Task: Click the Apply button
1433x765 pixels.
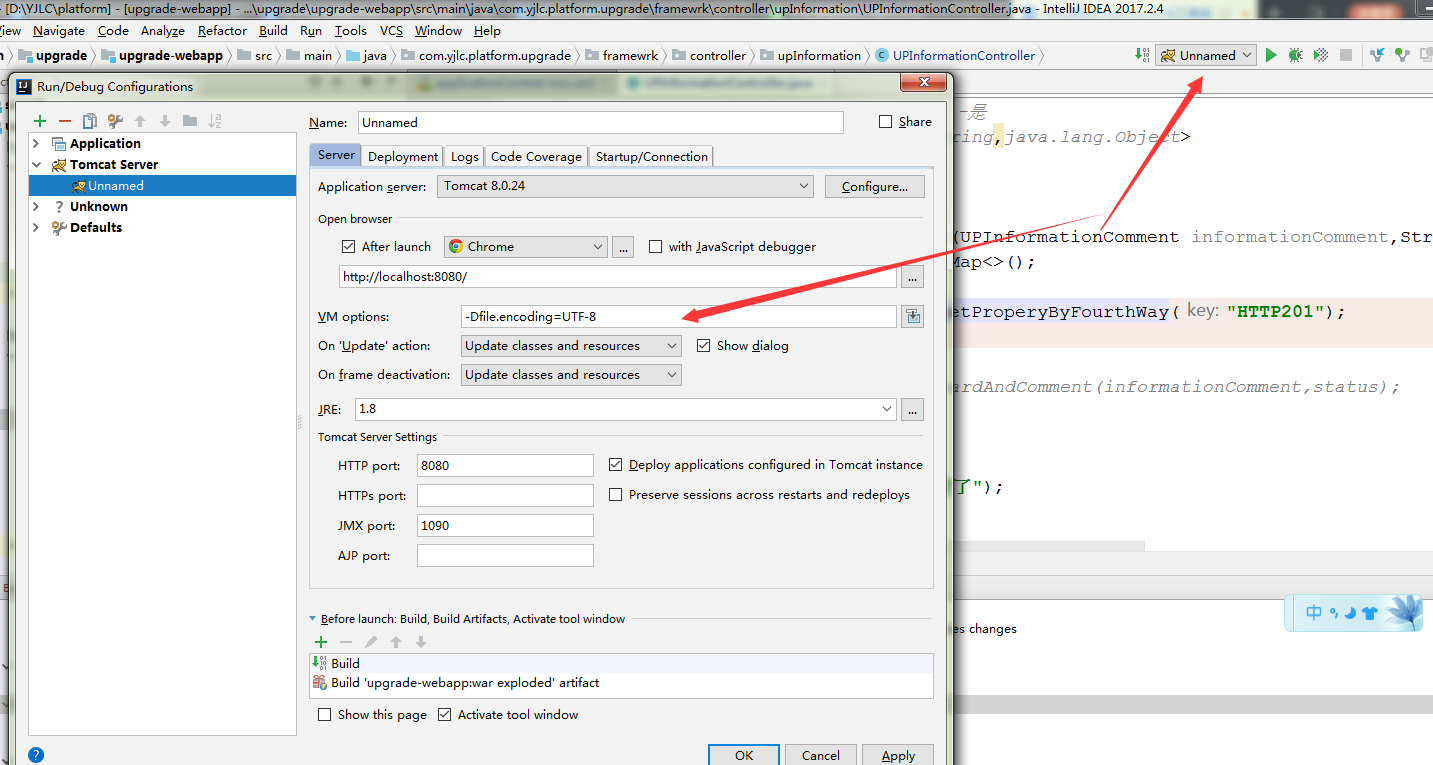Action: click(898, 755)
